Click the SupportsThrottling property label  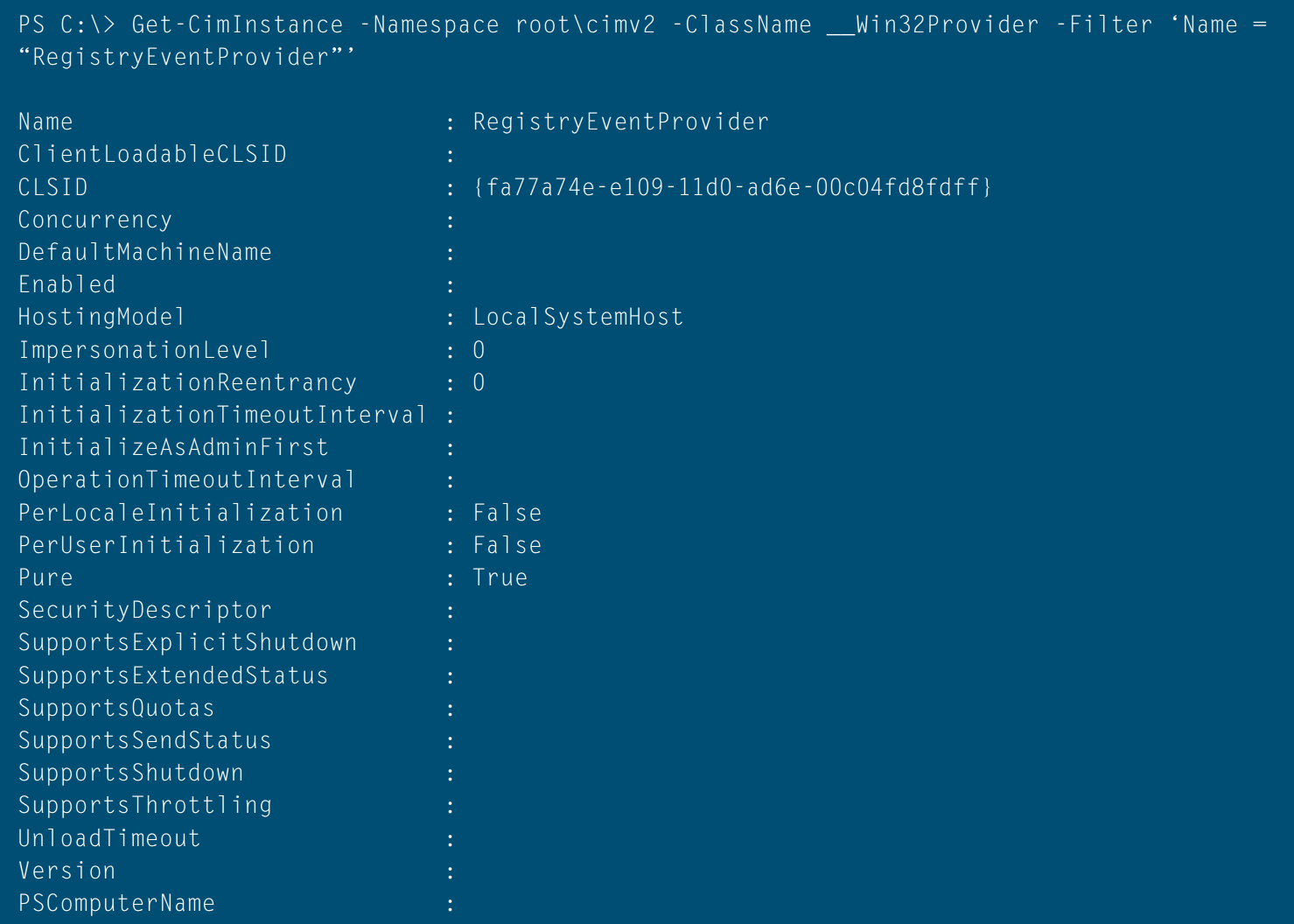coord(145,805)
